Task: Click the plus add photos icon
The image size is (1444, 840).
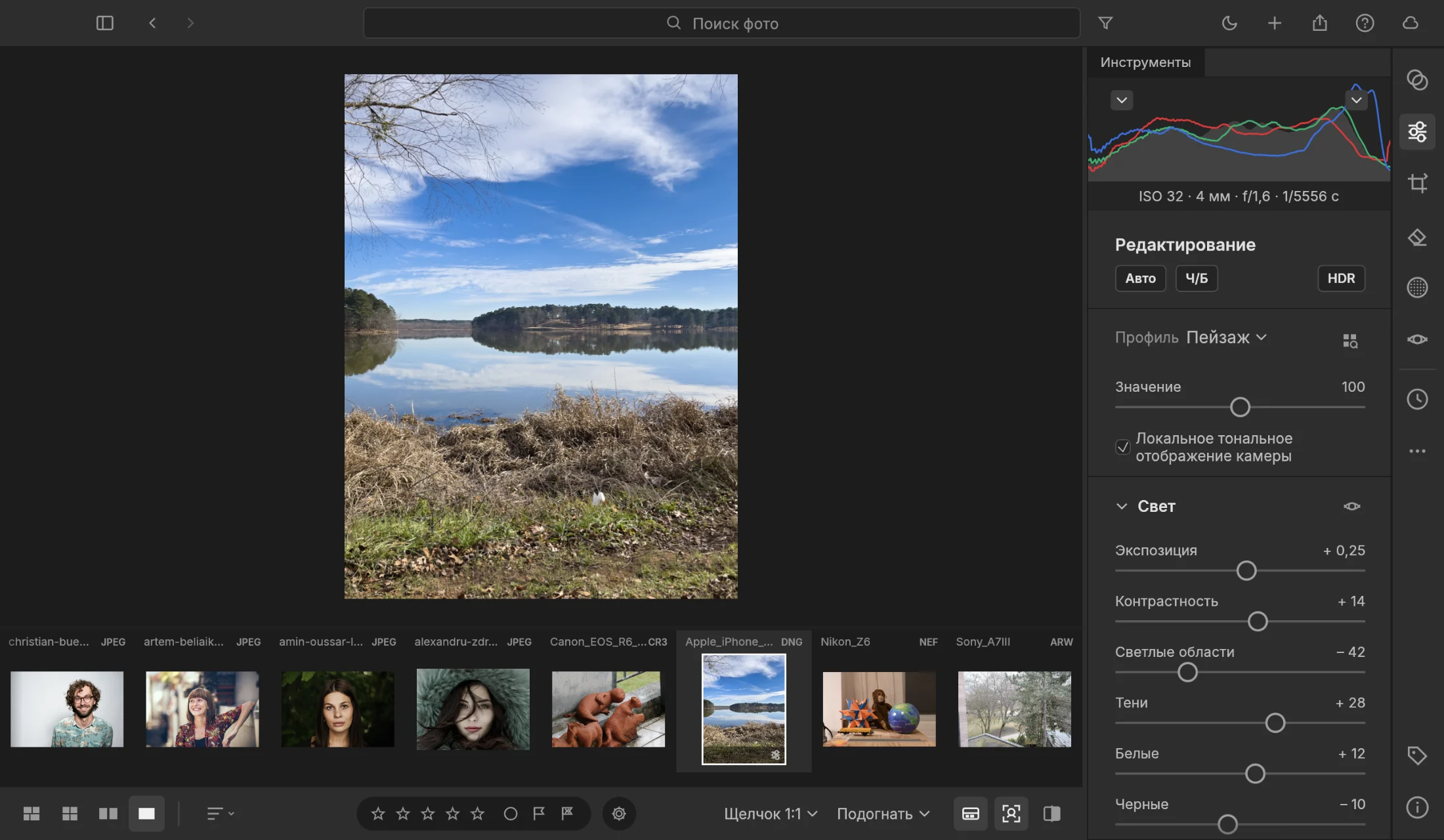Action: pos(1274,23)
